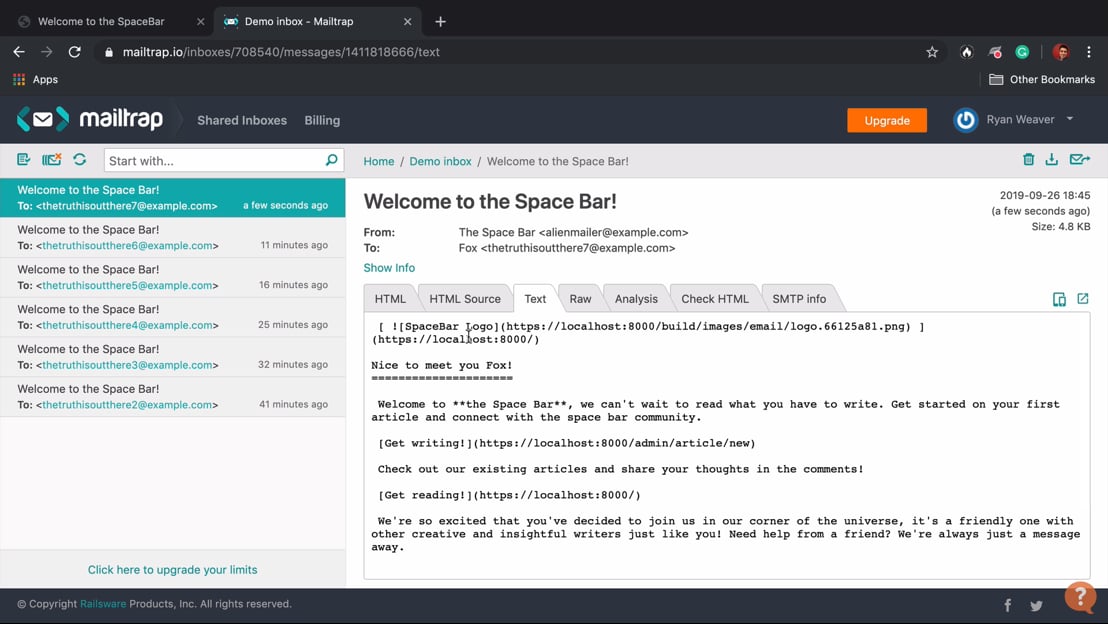
Task: Open message to thetruthisoutthere6@example.com
Action: pyautogui.click(x=172, y=237)
